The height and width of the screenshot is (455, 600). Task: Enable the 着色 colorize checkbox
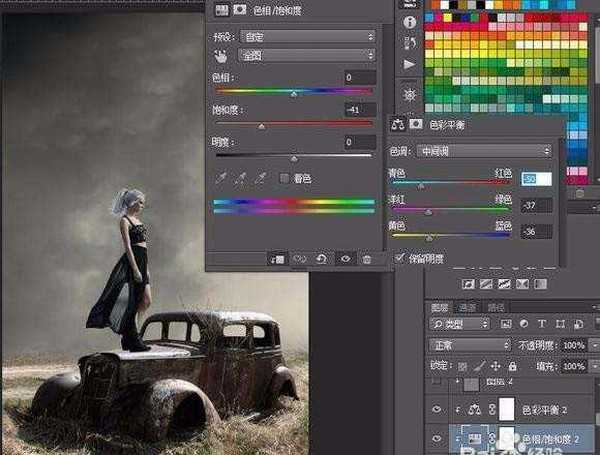(x=284, y=178)
